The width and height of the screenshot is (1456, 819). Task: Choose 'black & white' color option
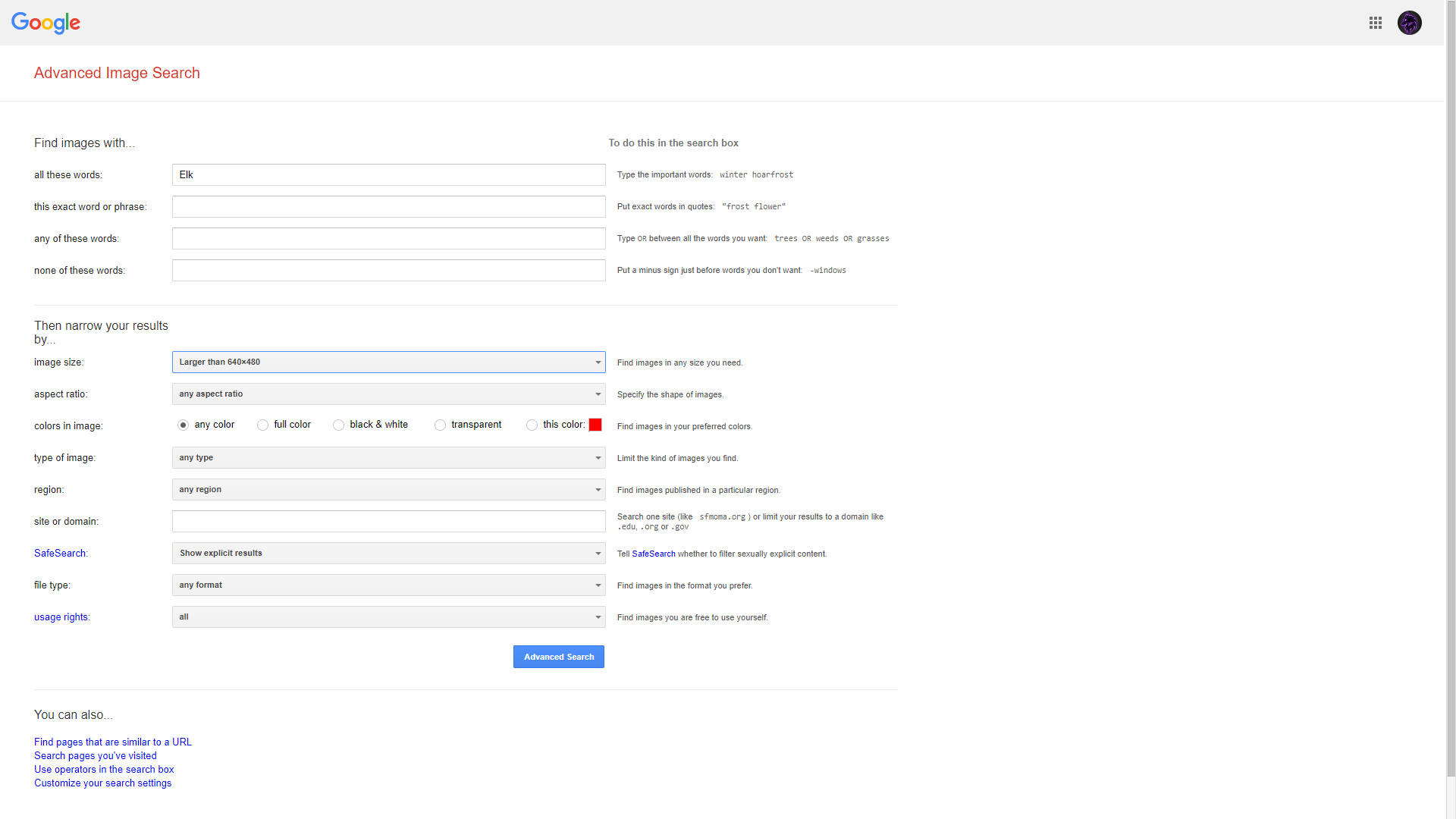pos(338,425)
